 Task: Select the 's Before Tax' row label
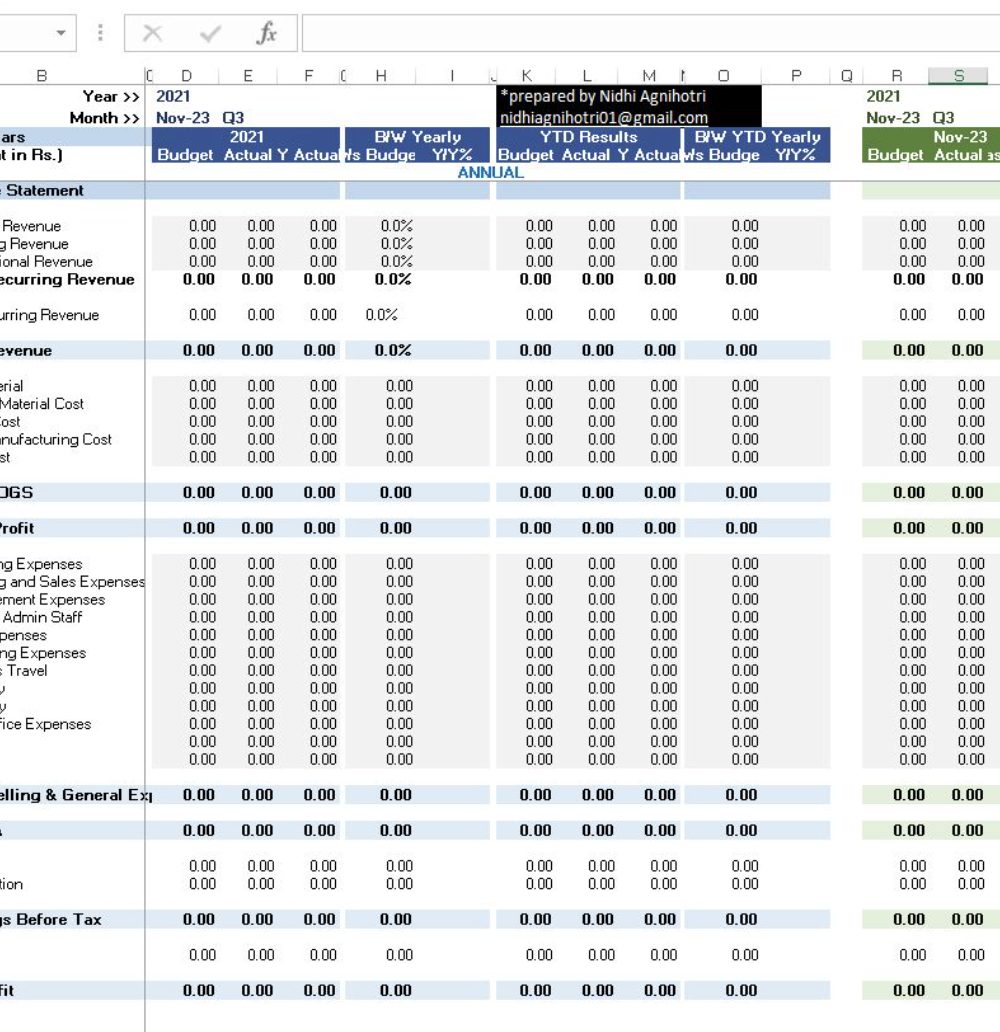tap(51, 919)
